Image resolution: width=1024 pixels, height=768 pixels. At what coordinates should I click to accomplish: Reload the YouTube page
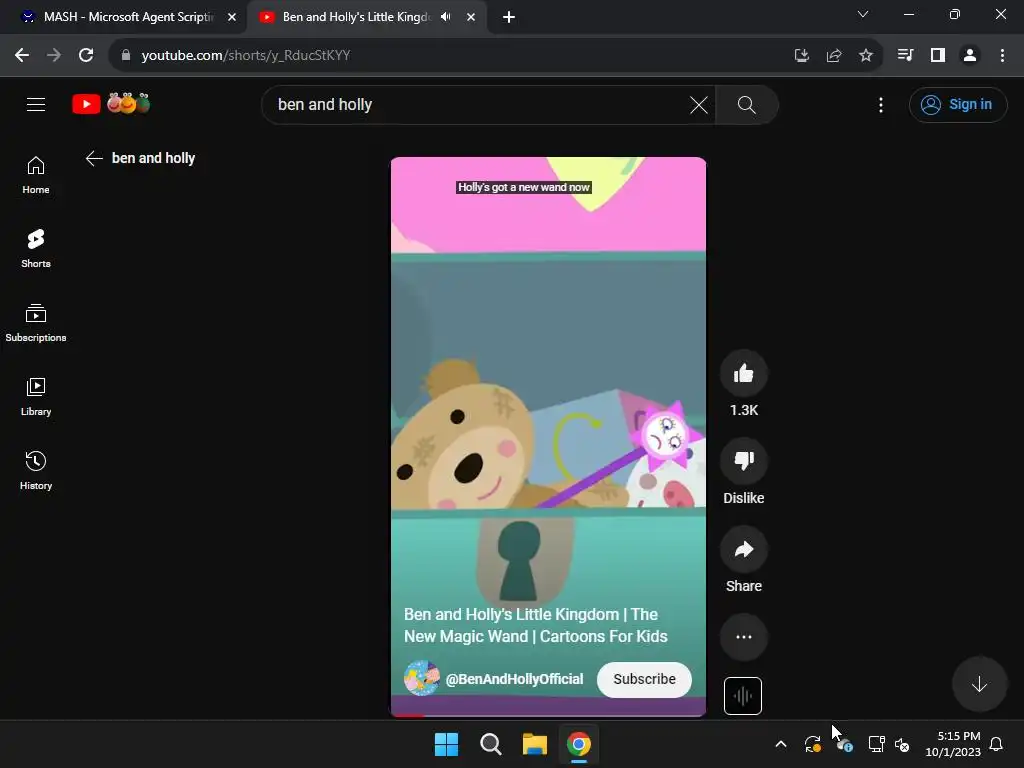click(x=86, y=56)
